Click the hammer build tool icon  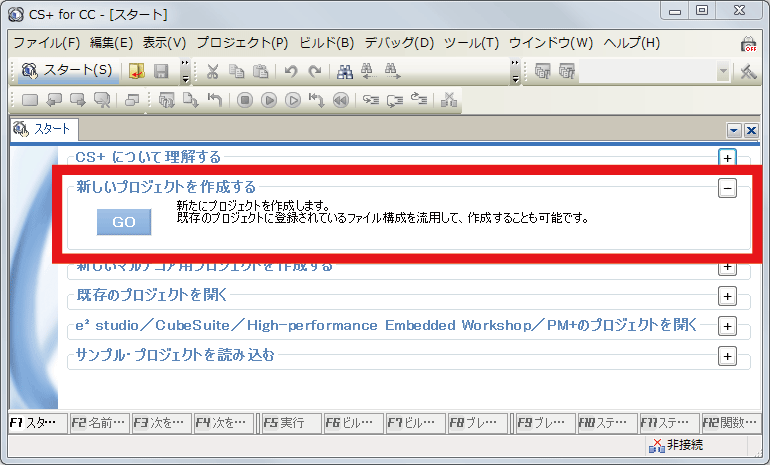[x=748, y=72]
